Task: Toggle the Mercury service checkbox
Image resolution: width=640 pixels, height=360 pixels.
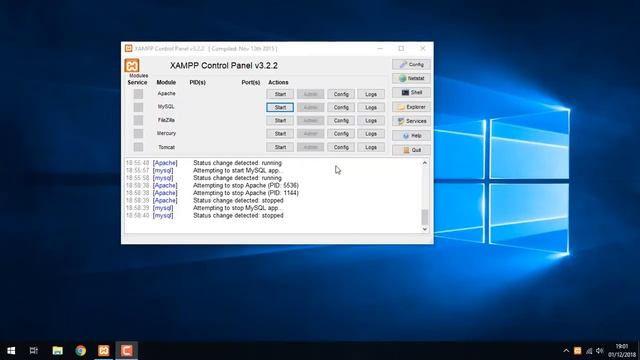Action: pos(138,133)
